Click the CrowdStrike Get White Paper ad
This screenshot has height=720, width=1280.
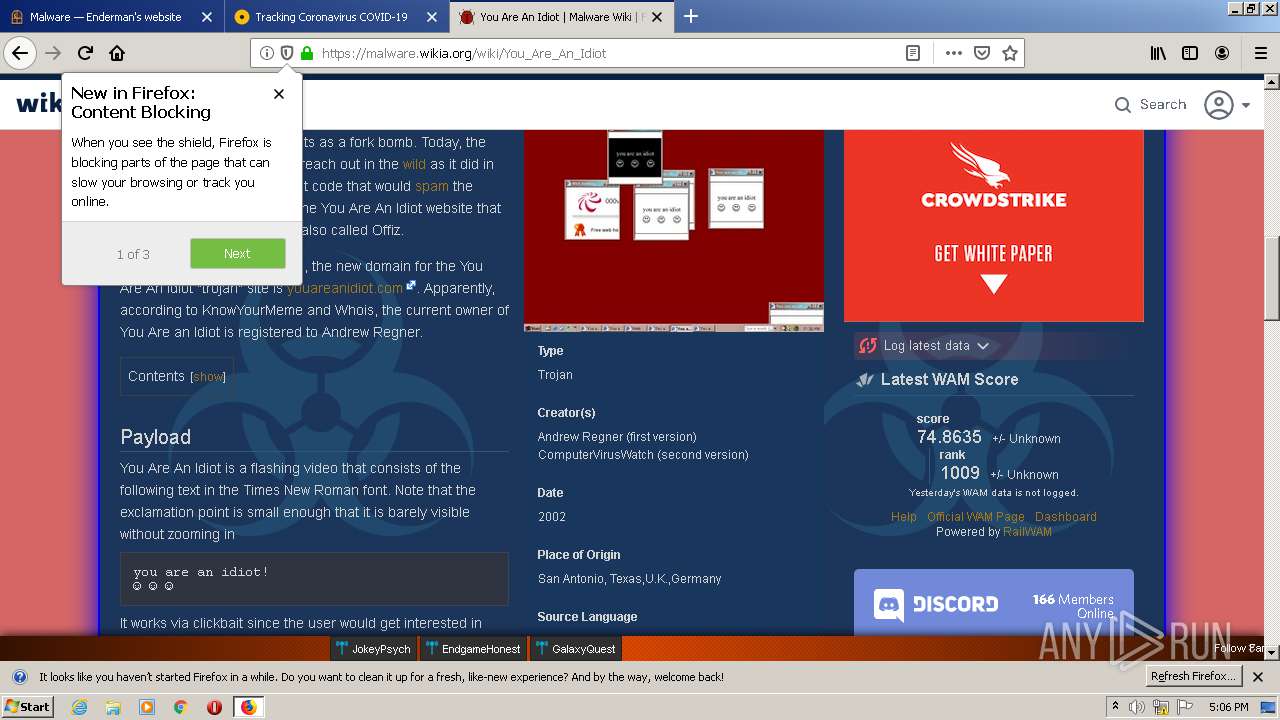(x=994, y=226)
